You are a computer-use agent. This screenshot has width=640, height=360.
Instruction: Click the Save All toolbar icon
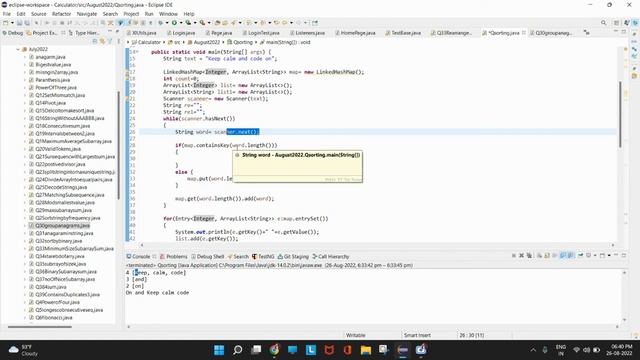pos(27,23)
